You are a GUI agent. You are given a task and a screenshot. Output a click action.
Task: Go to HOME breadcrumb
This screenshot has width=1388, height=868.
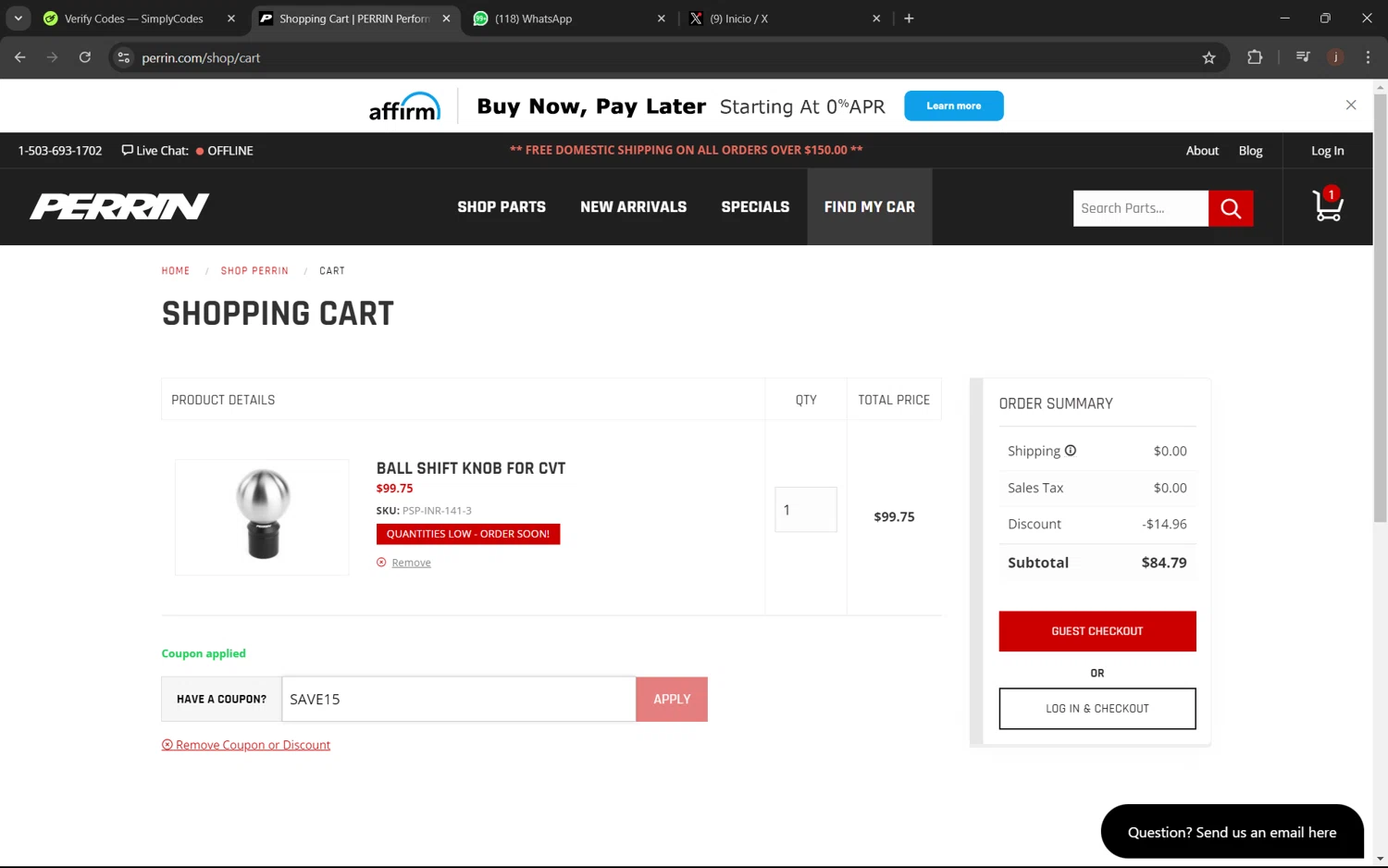(176, 271)
